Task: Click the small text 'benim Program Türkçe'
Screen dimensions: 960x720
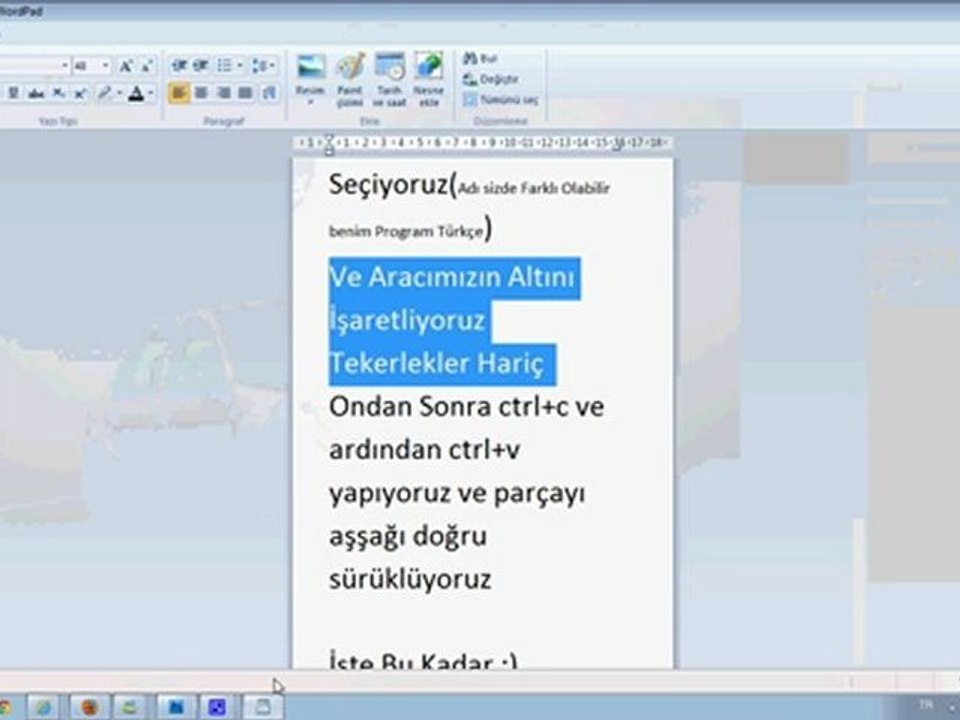Action: click(x=407, y=231)
